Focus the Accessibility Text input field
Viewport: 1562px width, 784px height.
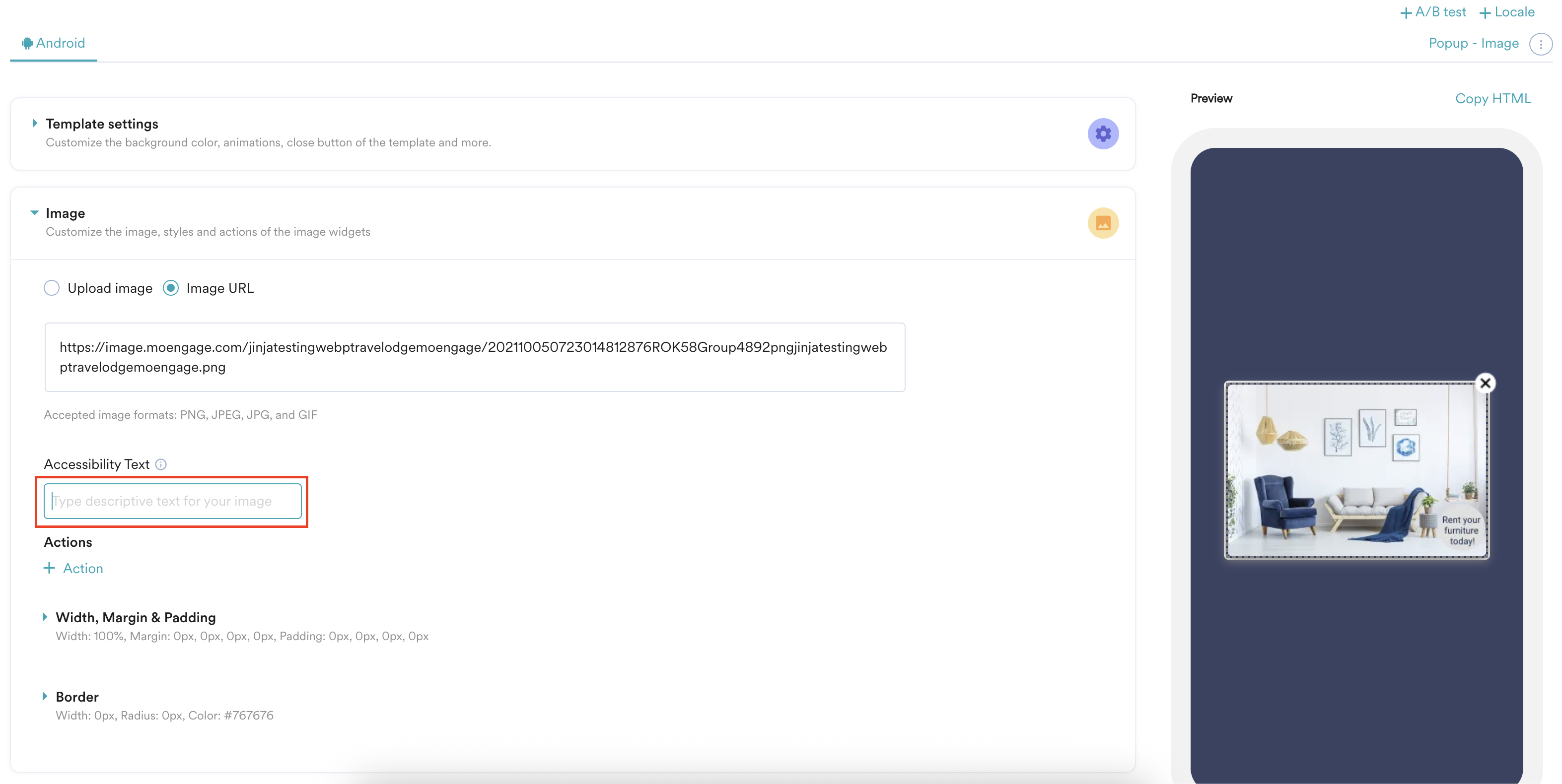[x=173, y=501]
